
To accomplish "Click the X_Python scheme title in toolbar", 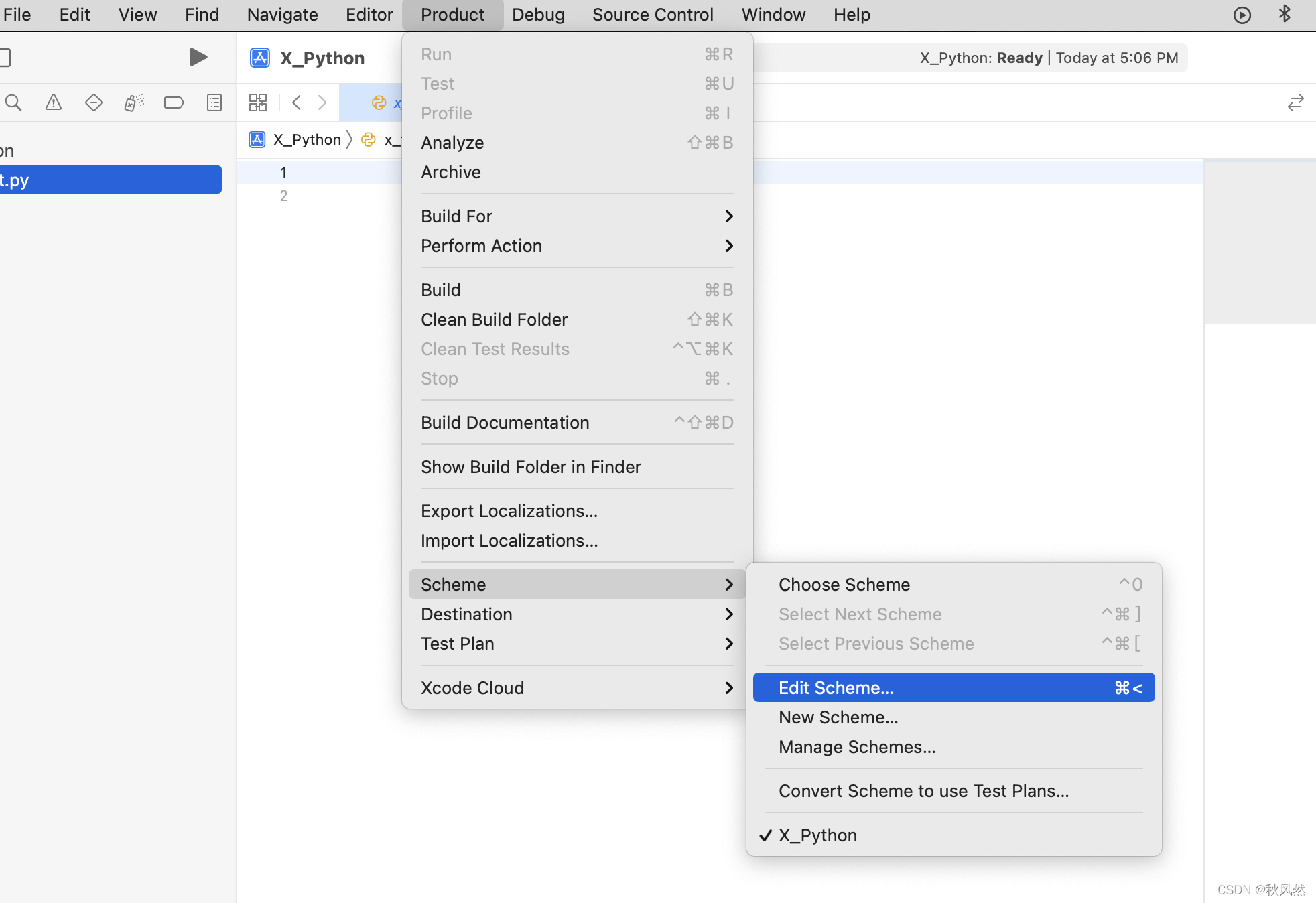I will pos(322,58).
